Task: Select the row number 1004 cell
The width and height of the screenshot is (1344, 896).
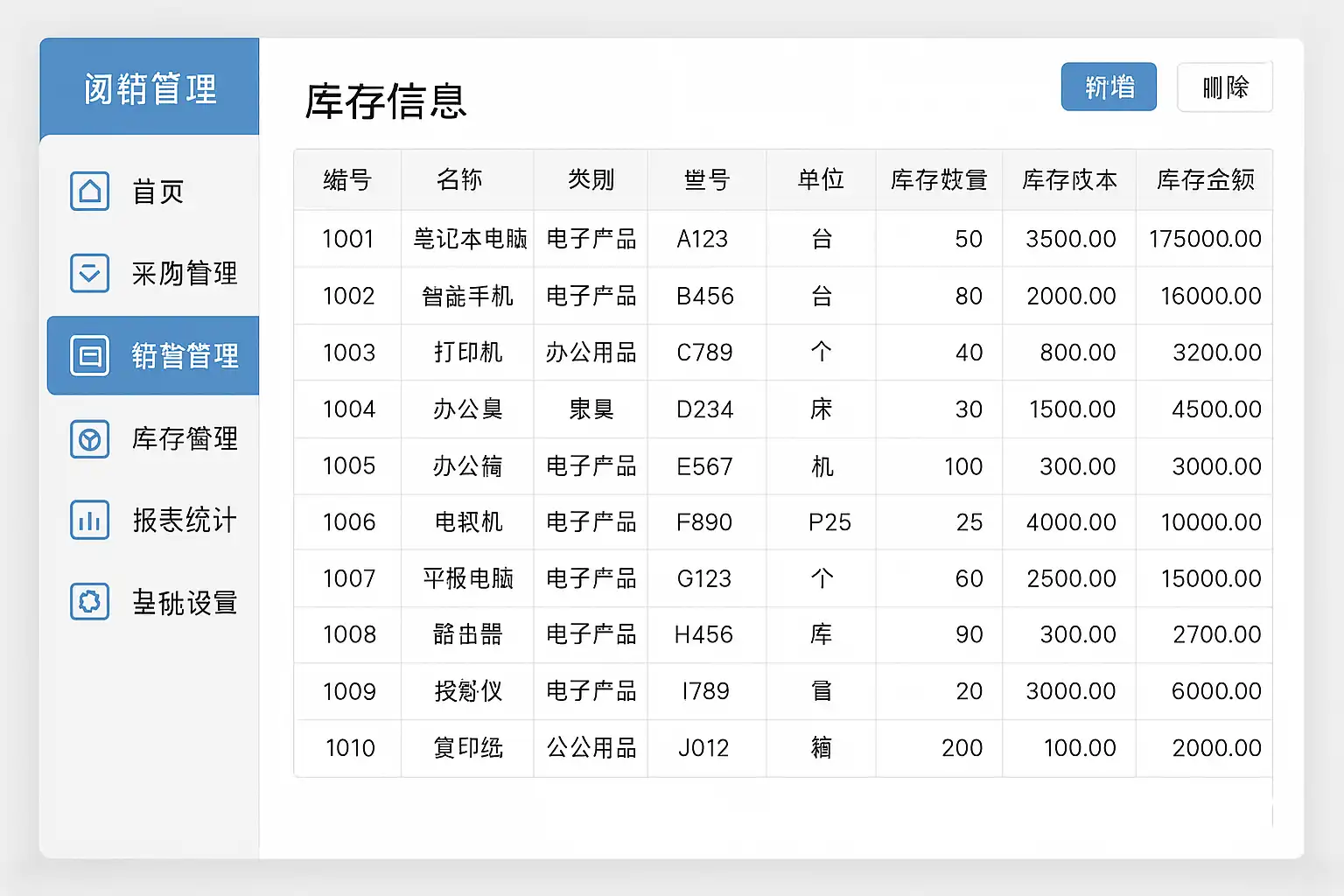Action: (x=348, y=409)
